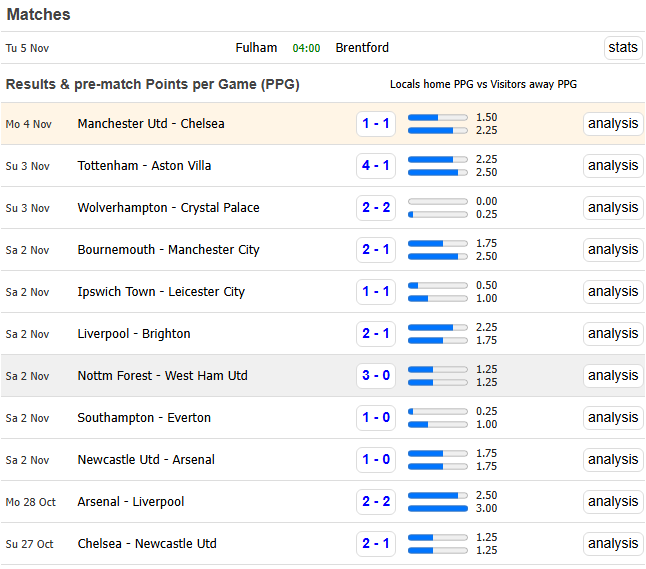The image size is (646, 569).
Task: Click Ipswich Town's 0.50 home PPG bar
Action: pos(438,286)
